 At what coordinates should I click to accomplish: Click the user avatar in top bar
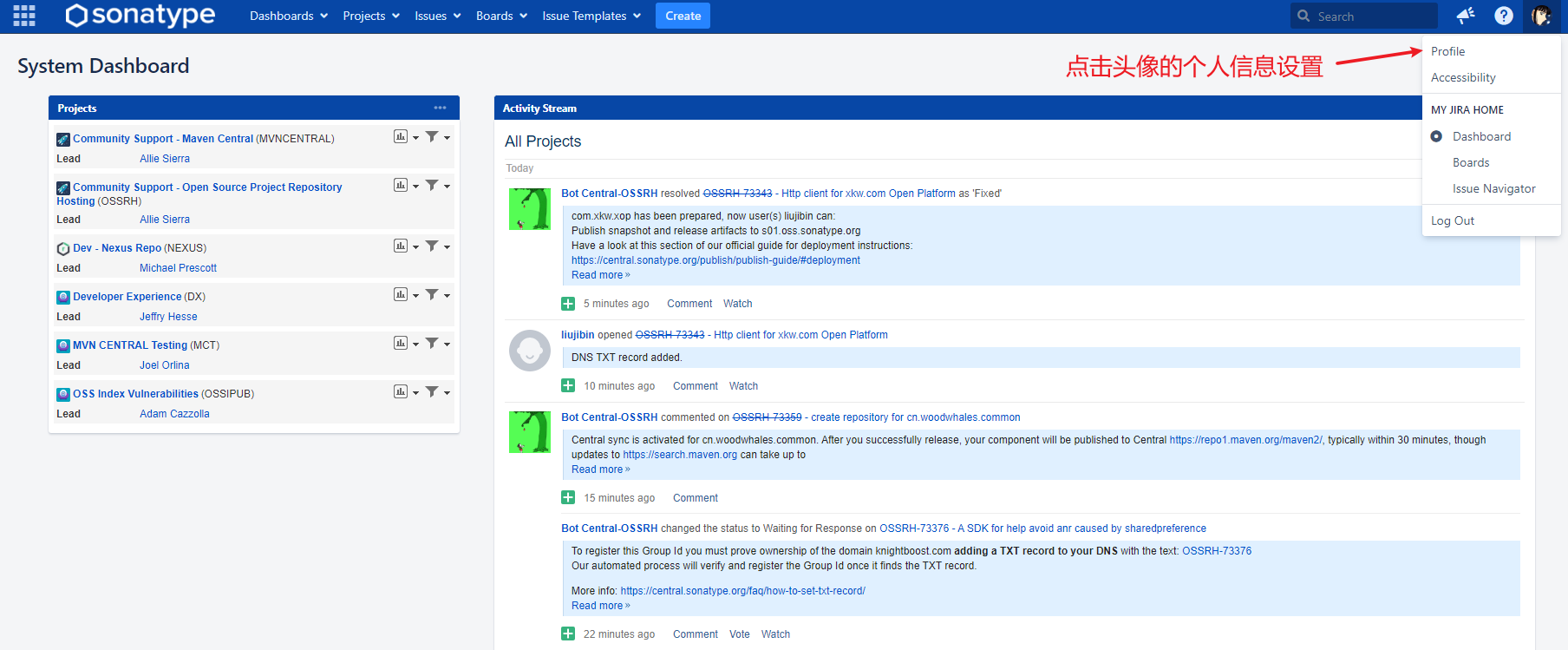pos(1541,16)
